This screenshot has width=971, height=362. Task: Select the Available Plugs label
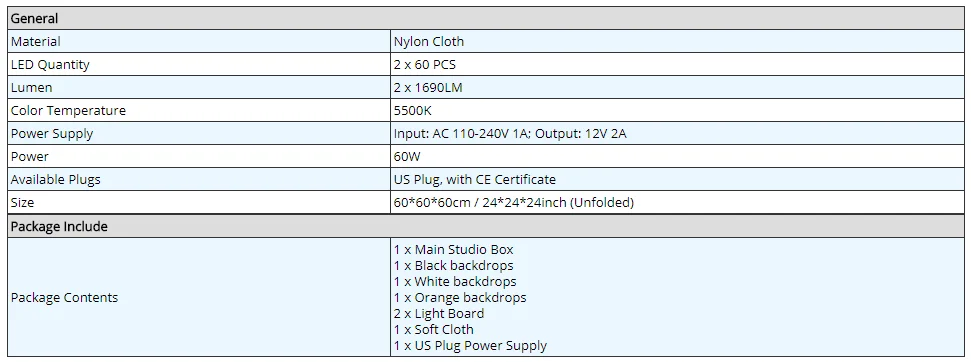click(x=56, y=179)
